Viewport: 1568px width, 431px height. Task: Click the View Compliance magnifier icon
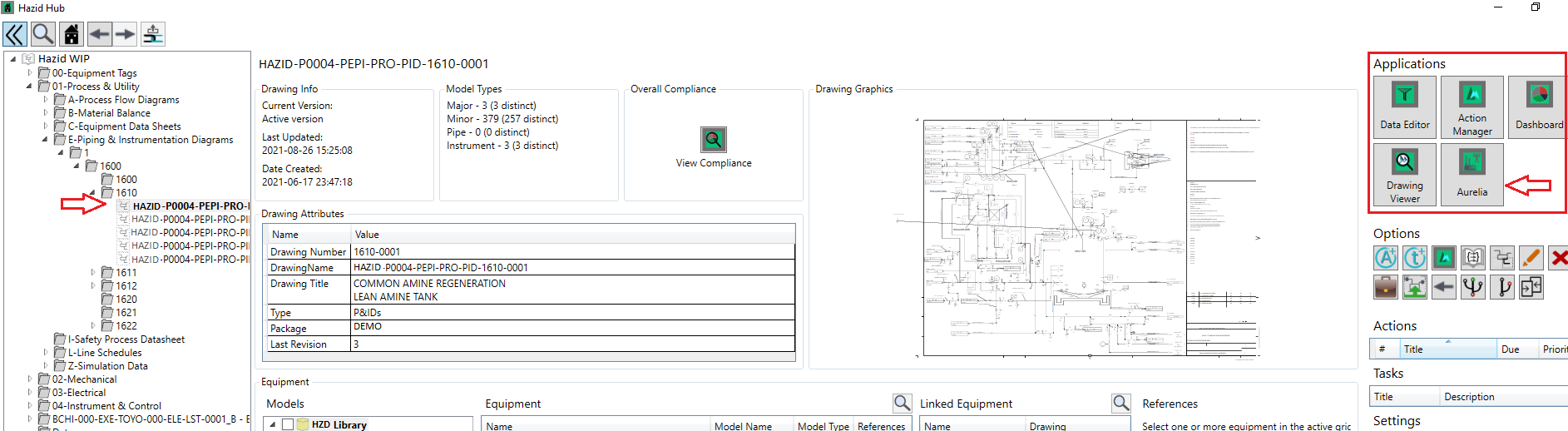coord(713,140)
